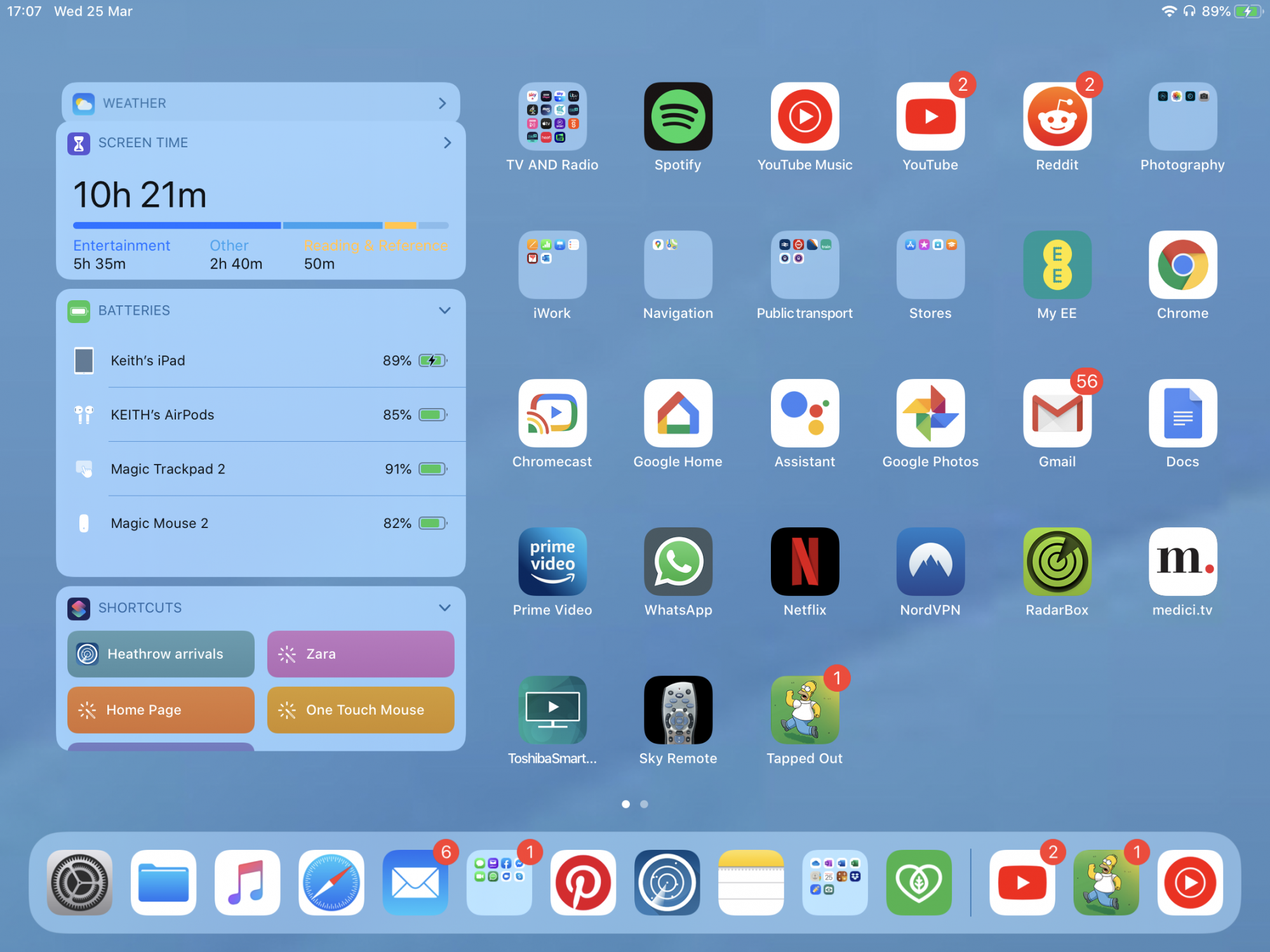
Task: Switch to the second home screen page dot
Action: pyautogui.click(x=644, y=804)
